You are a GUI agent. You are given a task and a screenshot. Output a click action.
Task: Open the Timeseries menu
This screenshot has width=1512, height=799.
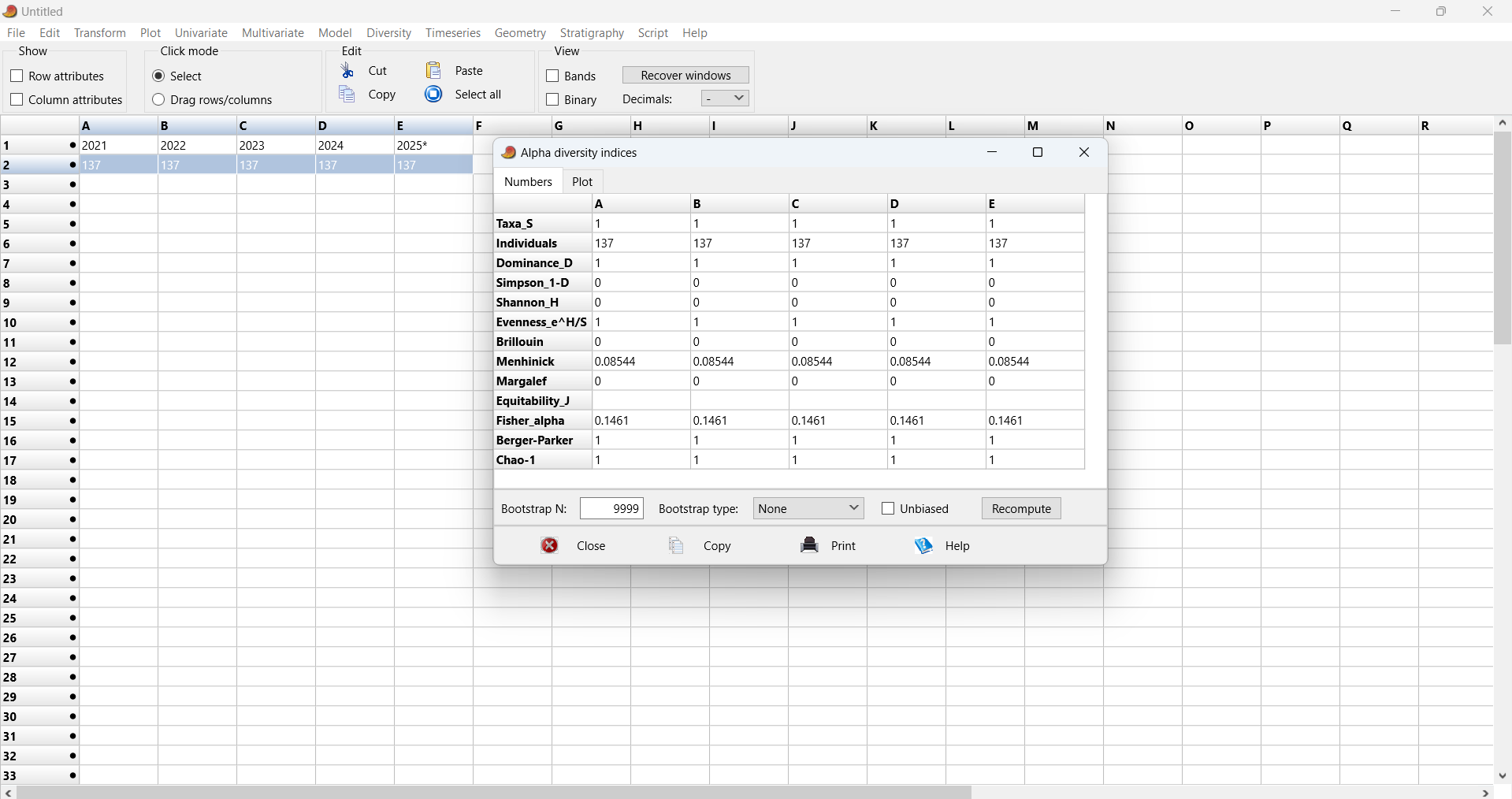[453, 33]
